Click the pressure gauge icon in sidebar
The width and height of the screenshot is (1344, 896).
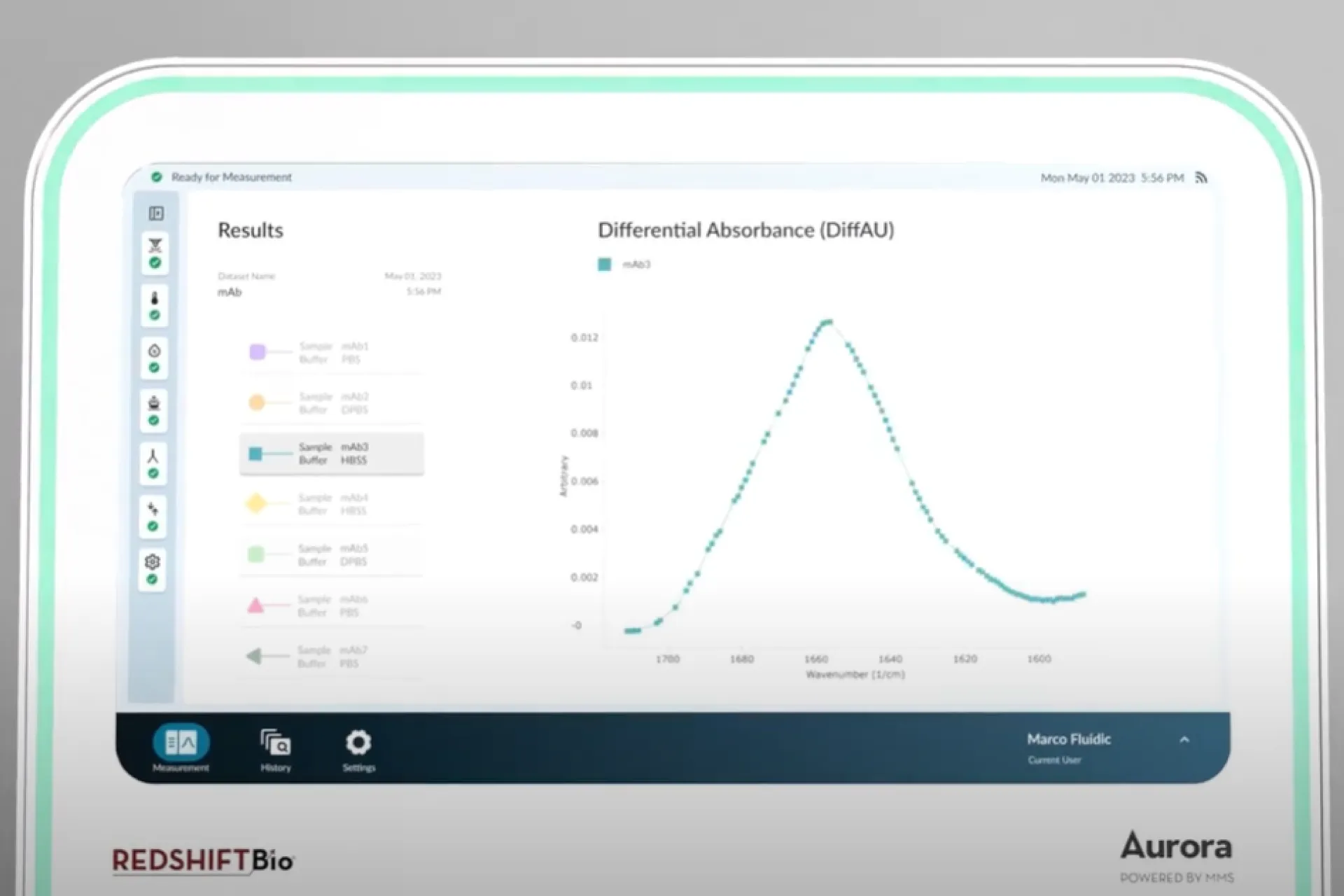pos(155,351)
